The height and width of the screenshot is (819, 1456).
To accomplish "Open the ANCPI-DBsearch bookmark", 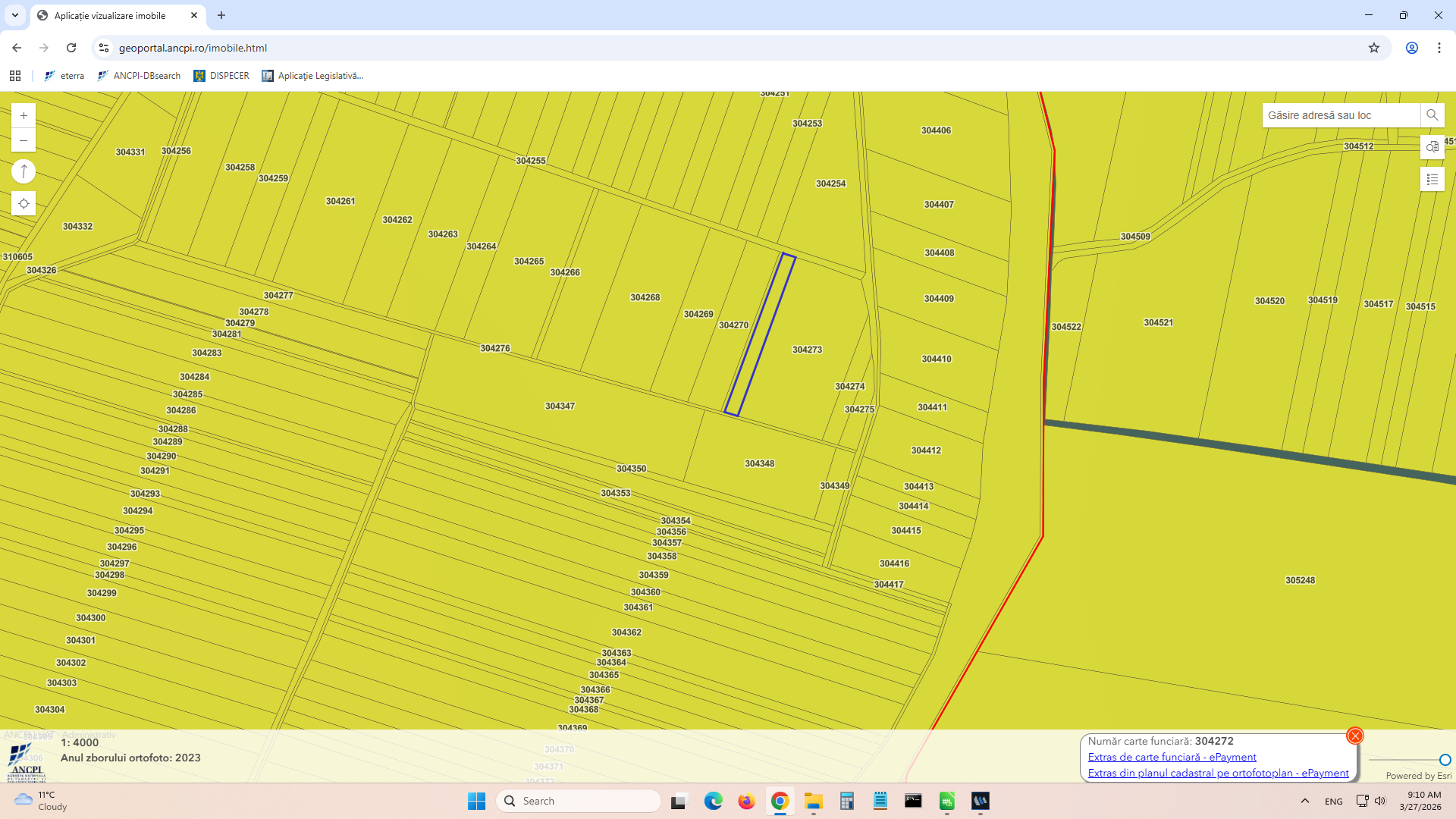I will [x=140, y=76].
